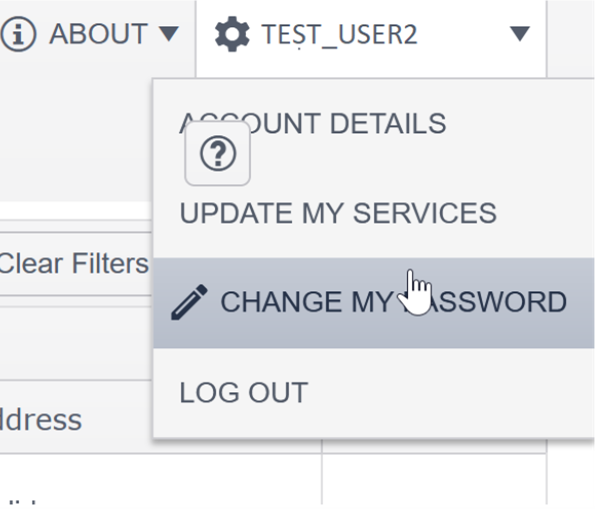The width and height of the screenshot is (595, 510).
Task: Click the empty table cell below the menu
Action: pos(434,479)
